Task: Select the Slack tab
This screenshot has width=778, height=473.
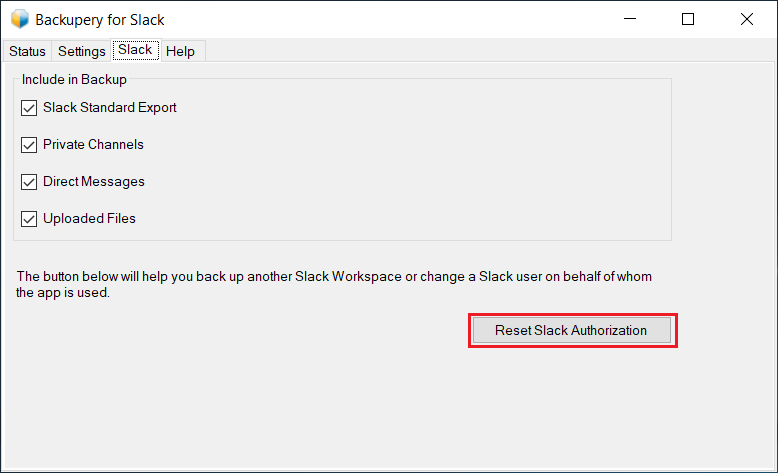Action: point(135,50)
